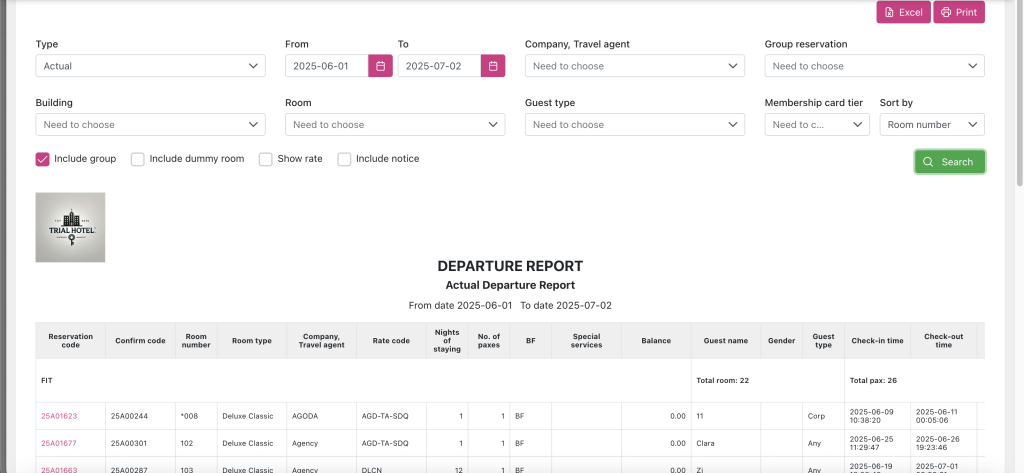The image size is (1024, 473).
Task: Run the Search button
Action: tap(949, 162)
